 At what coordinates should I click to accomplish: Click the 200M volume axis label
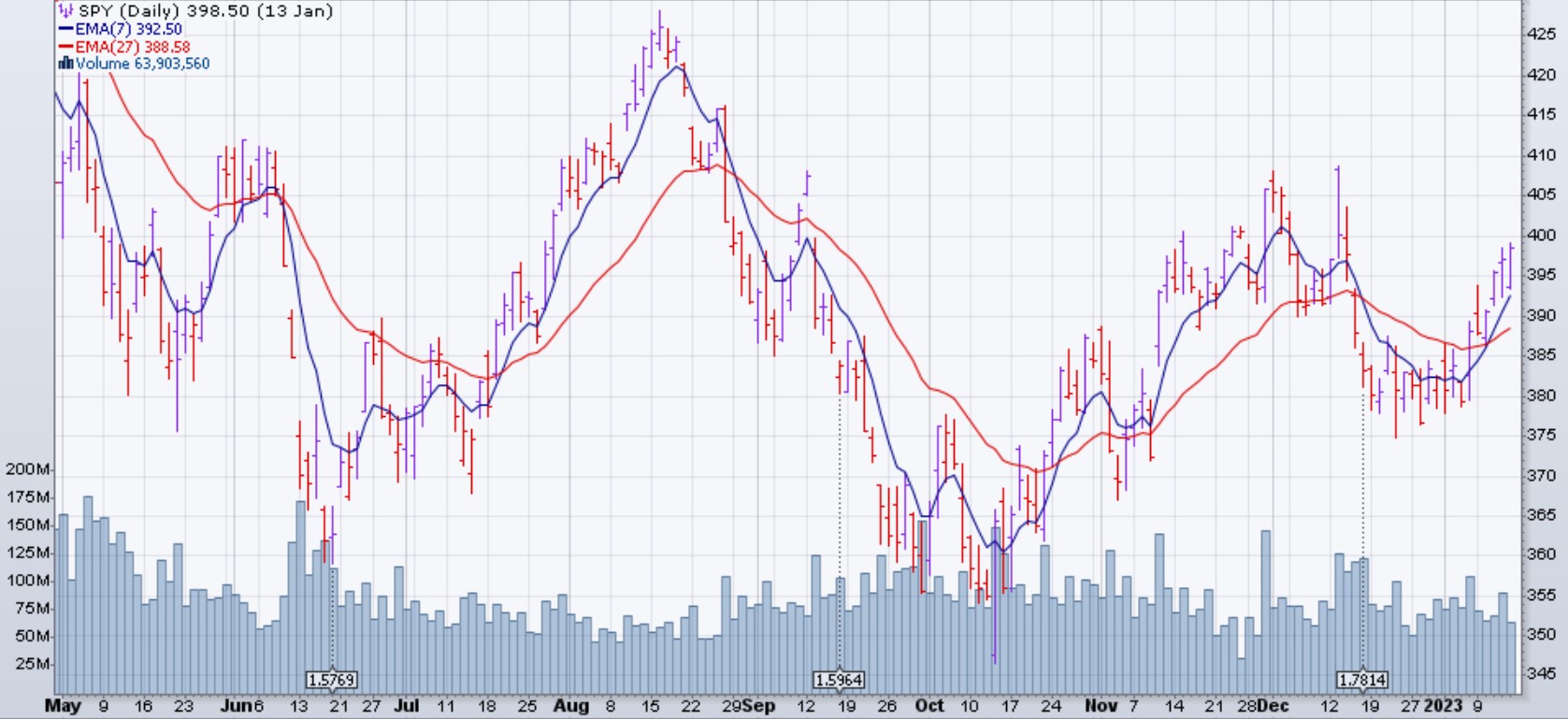click(x=27, y=469)
